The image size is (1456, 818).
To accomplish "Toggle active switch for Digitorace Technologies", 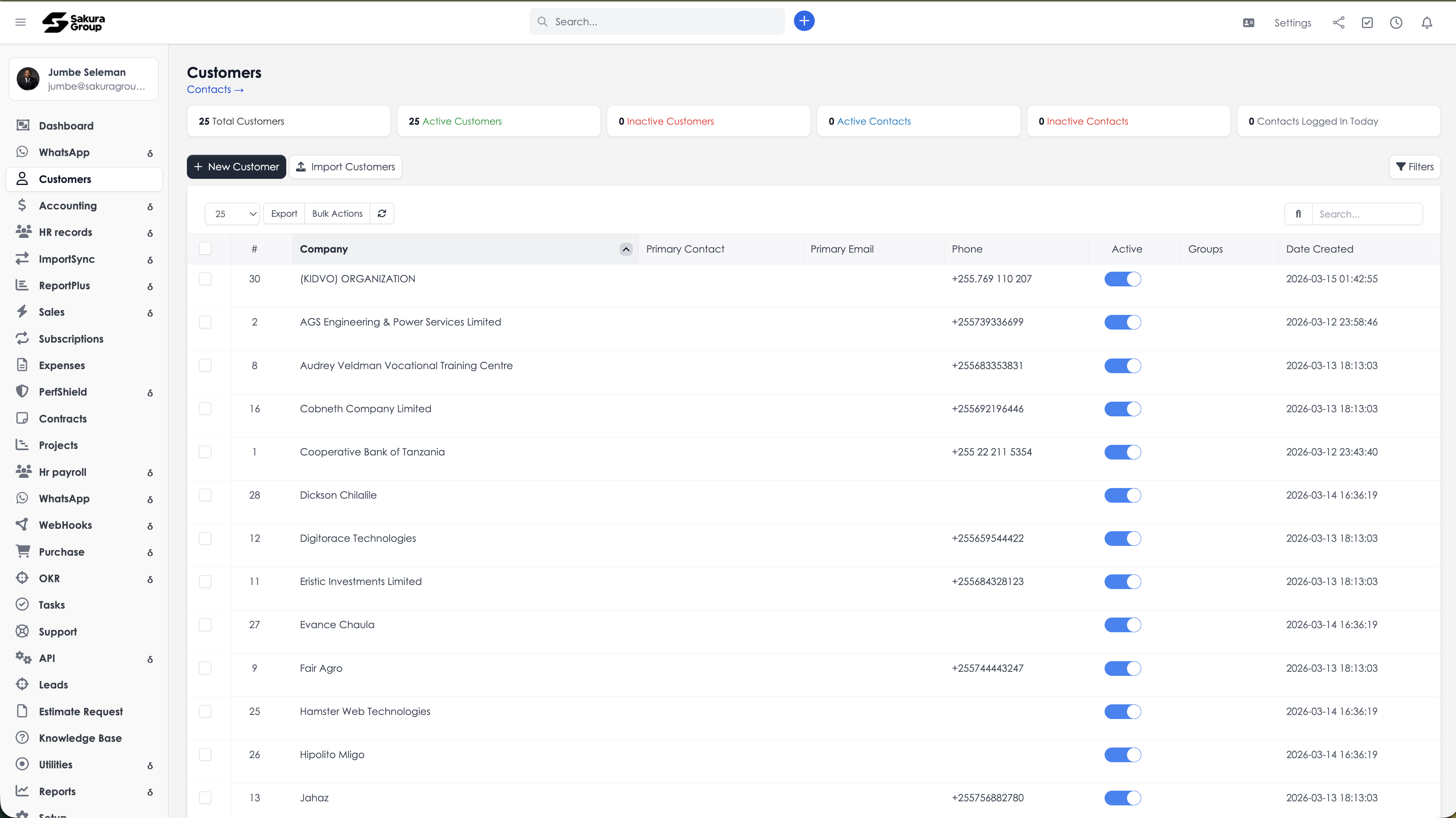I will 1123,539.
